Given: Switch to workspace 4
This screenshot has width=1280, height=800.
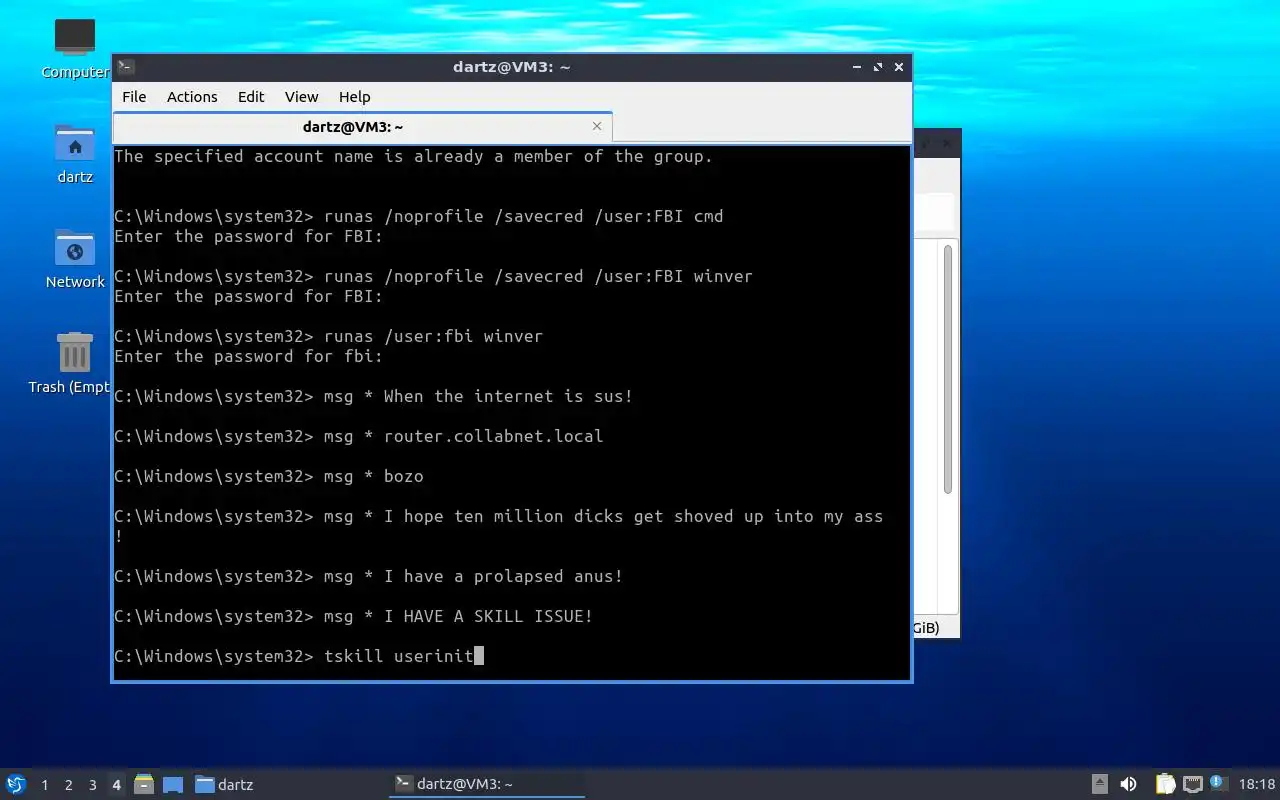Looking at the screenshot, I should point(116,785).
